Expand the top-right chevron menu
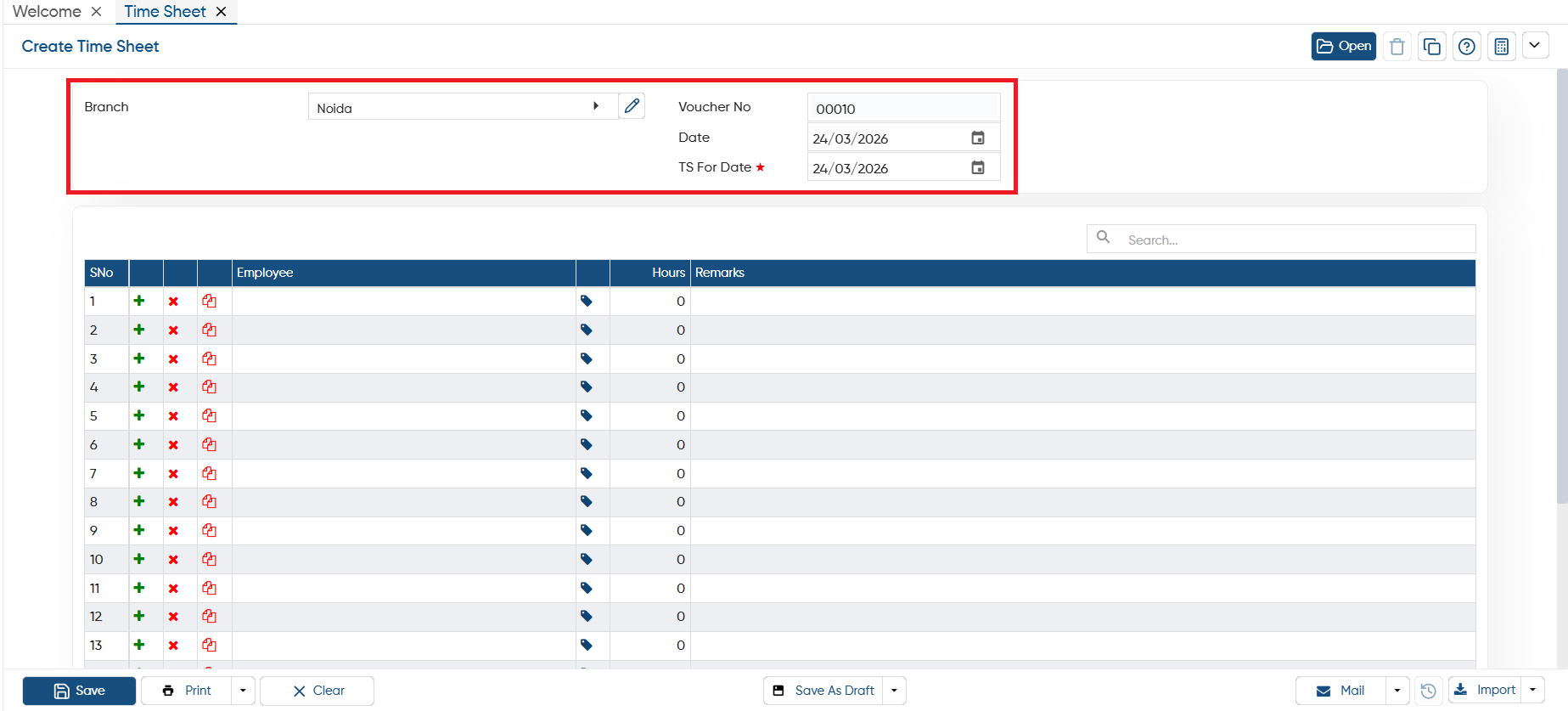The width and height of the screenshot is (1568, 711). (1535, 46)
